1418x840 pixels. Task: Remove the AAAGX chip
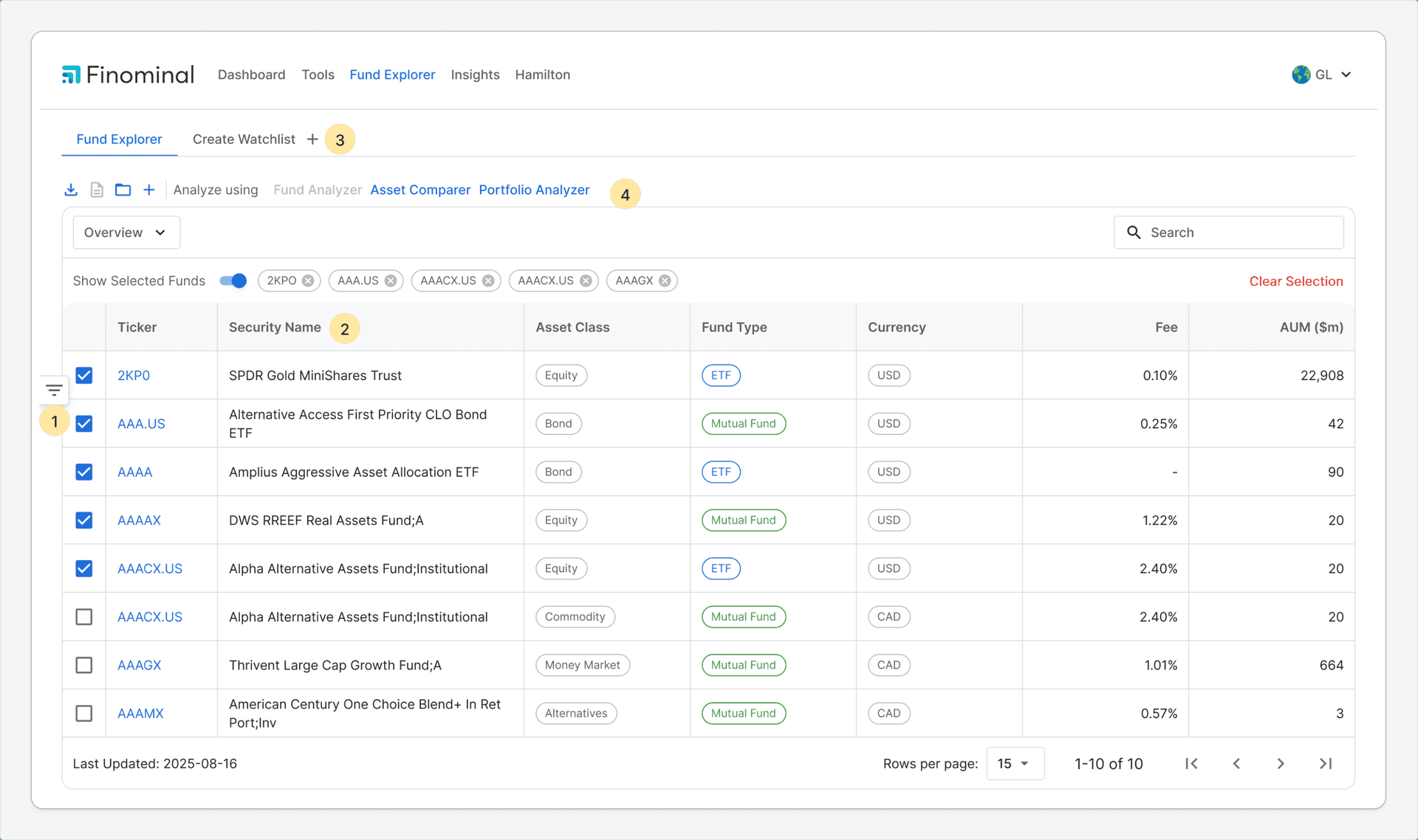click(x=665, y=280)
